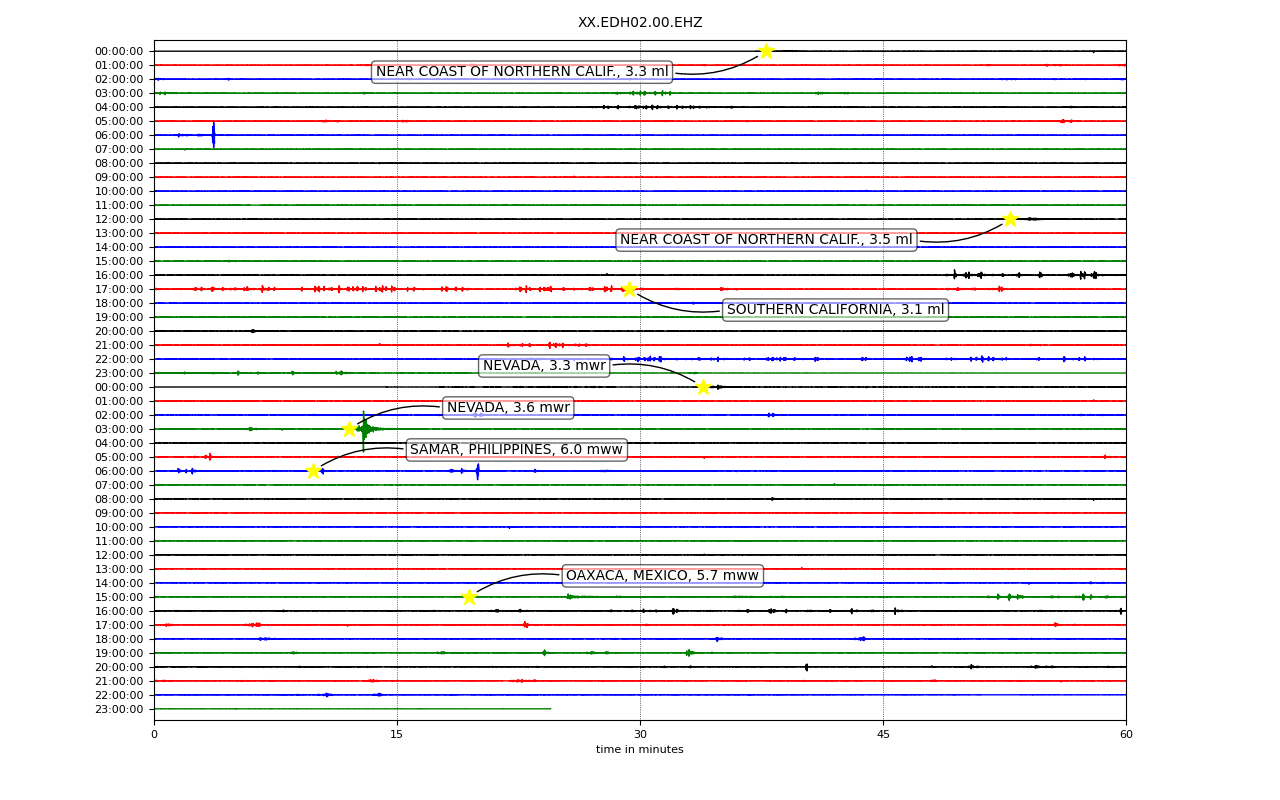
Task: Click the star marker for Northern Calif. 3.3 ml
Action: pyautogui.click(x=766, y=51)
